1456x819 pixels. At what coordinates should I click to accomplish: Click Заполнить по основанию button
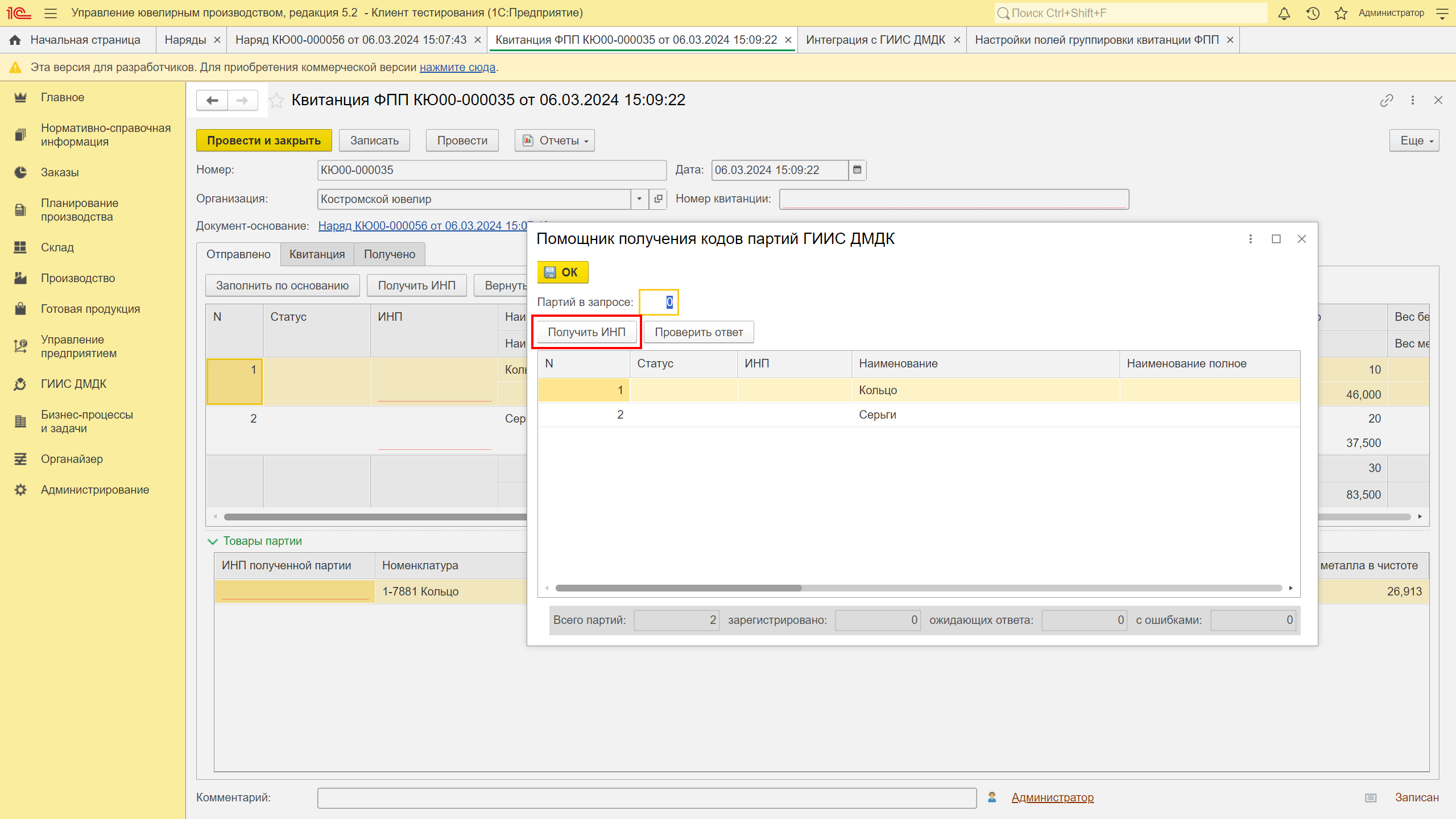[282, 286]
